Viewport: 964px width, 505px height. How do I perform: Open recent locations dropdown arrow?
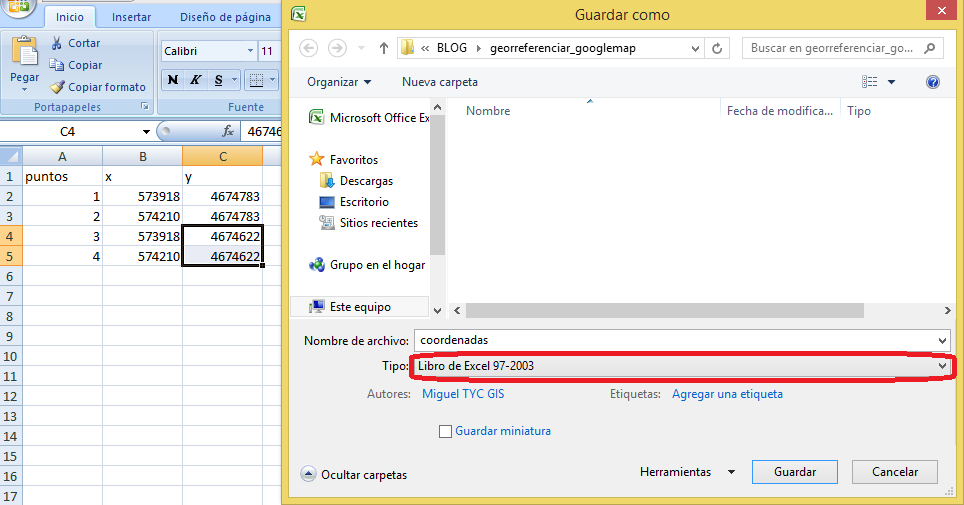pyautogui.click(x=362, y=48)
